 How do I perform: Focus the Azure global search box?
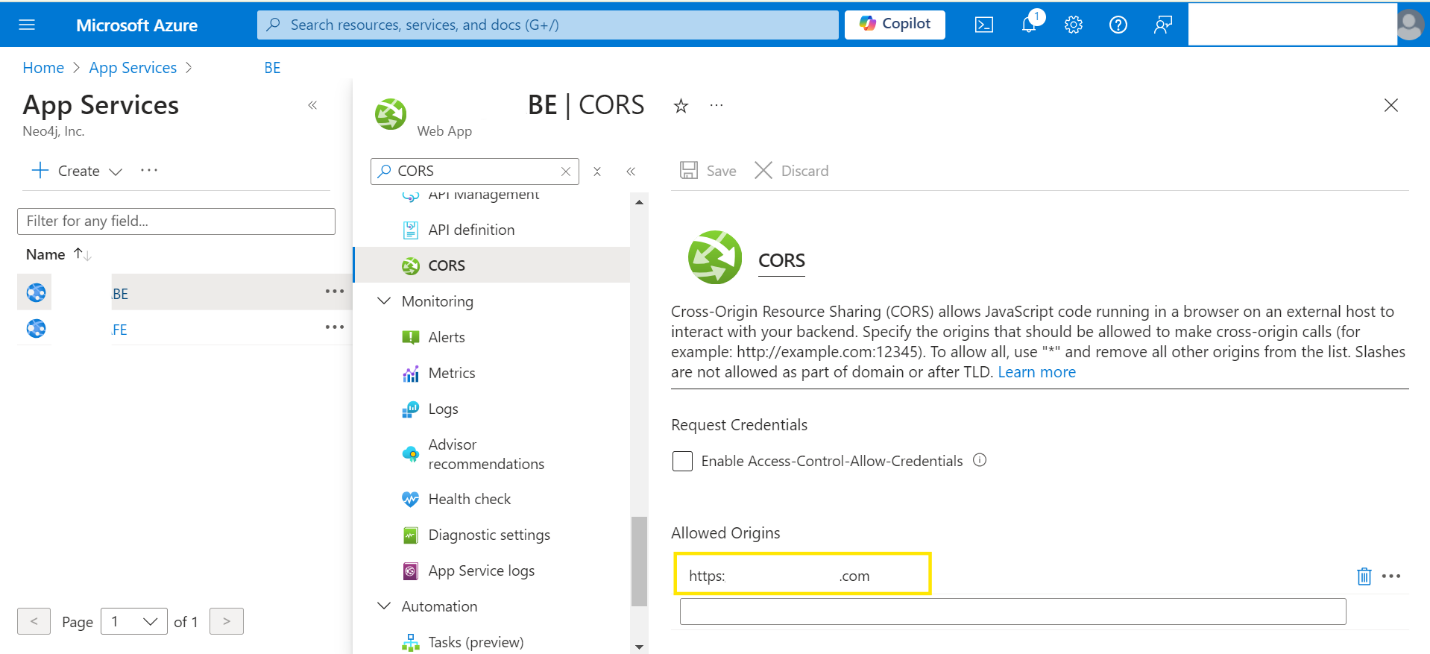tap(548, 25)
